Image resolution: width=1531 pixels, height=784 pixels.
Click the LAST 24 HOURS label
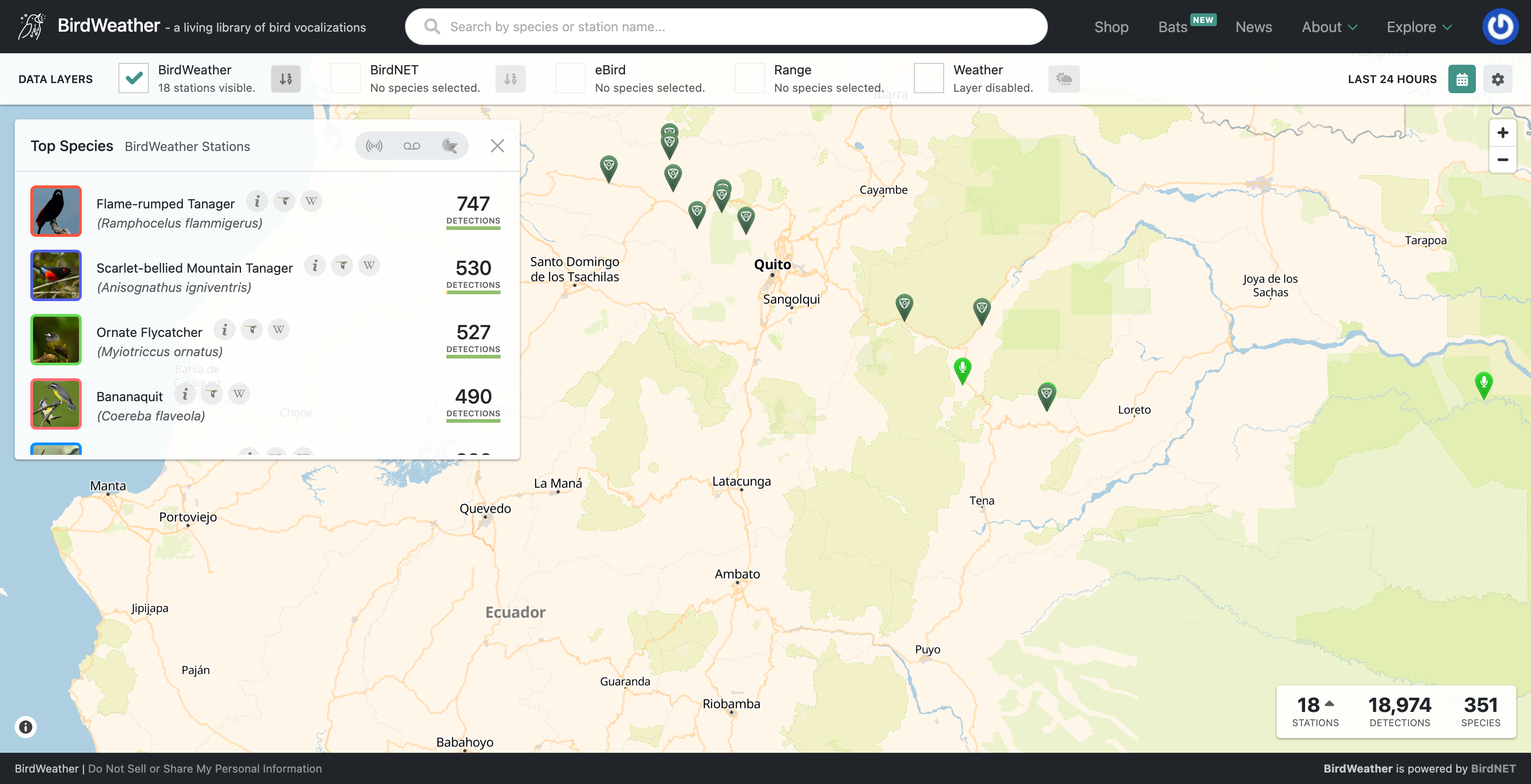coord(1392,79)
